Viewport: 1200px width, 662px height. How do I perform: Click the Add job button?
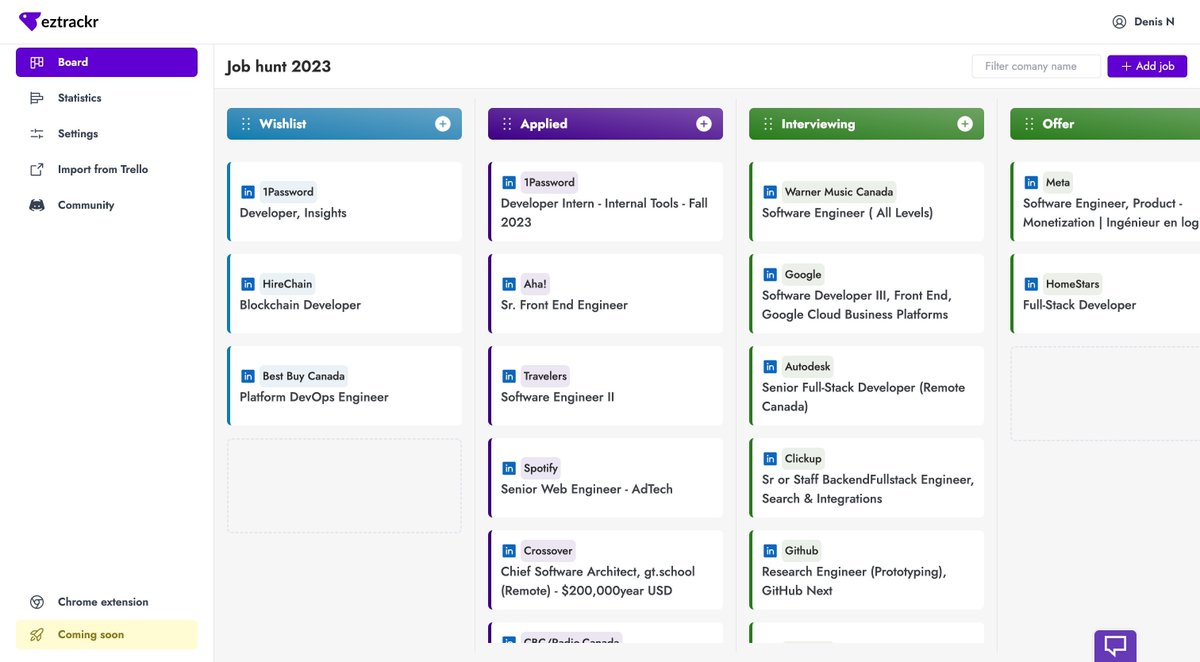(x=1147, y=66)
